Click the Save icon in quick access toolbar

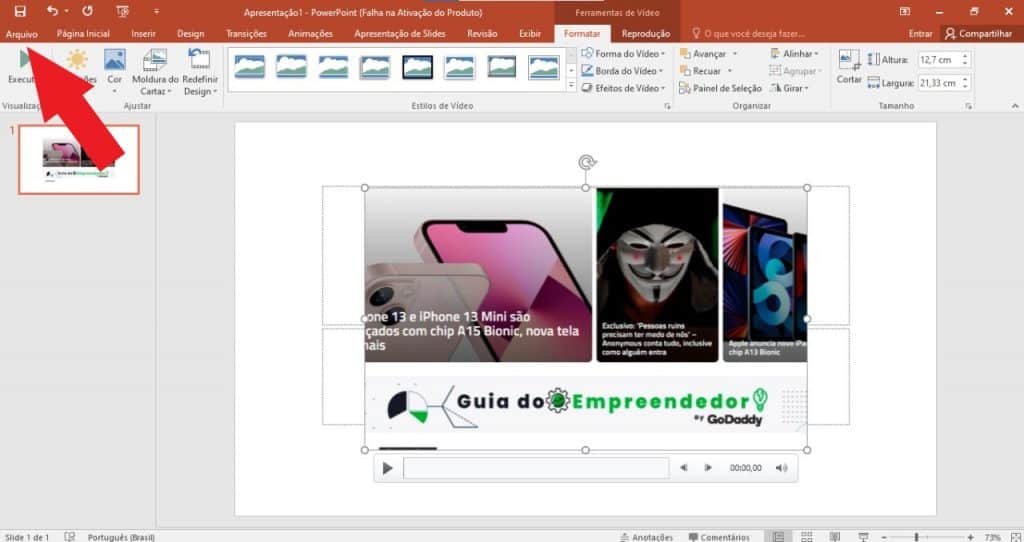click(x=20, y=11)
